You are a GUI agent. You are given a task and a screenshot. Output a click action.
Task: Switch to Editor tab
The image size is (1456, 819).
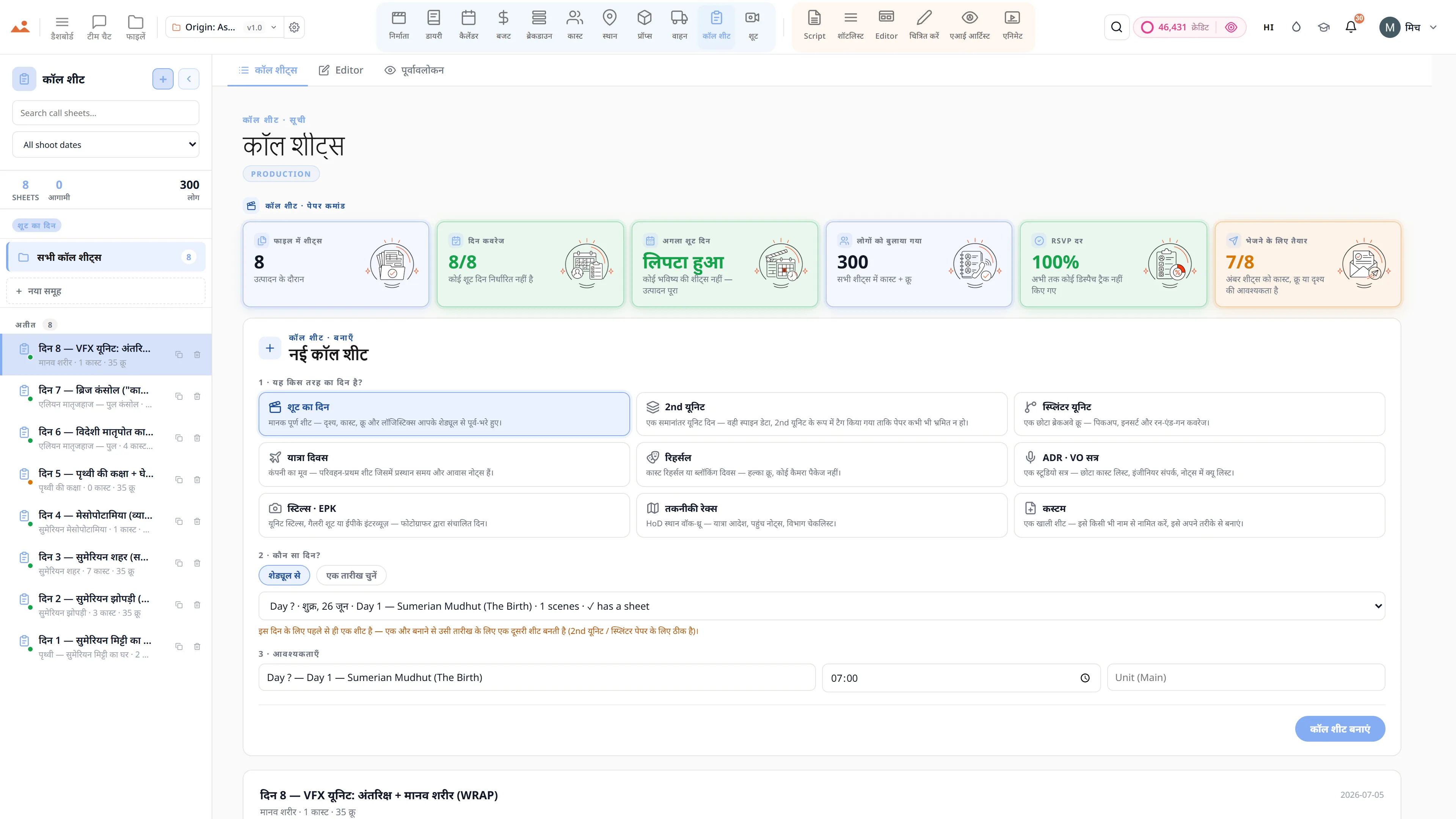pos(341,70)
